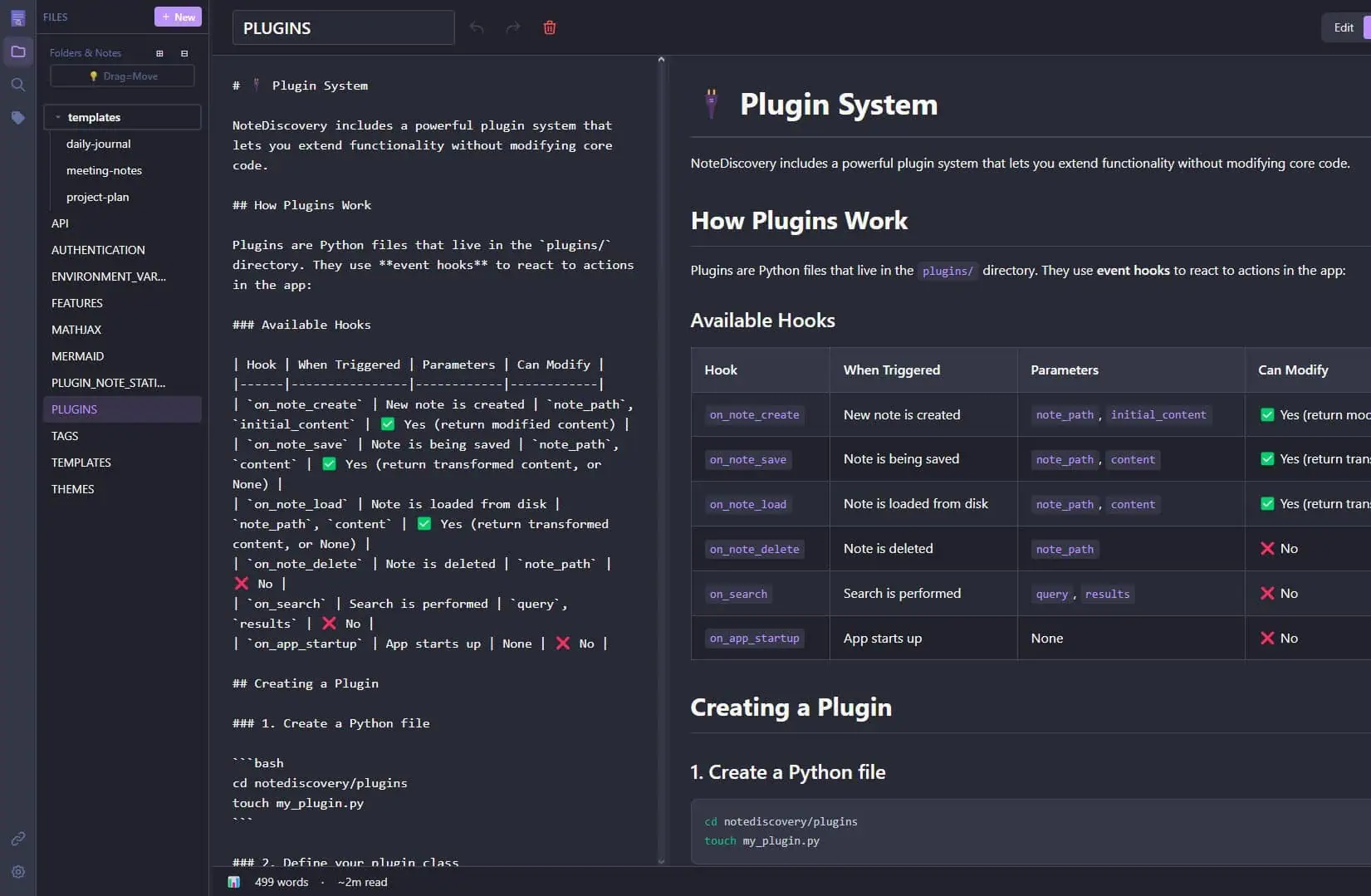
Task: Collapse the templates folder chevron
Action: coord(57,117)
